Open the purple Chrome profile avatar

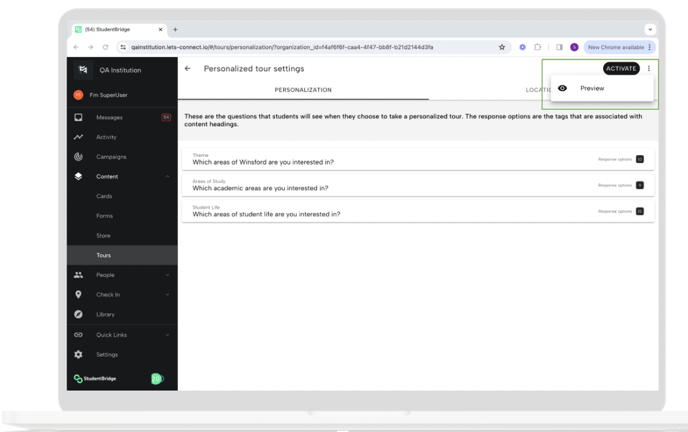[x=574, y=47]
